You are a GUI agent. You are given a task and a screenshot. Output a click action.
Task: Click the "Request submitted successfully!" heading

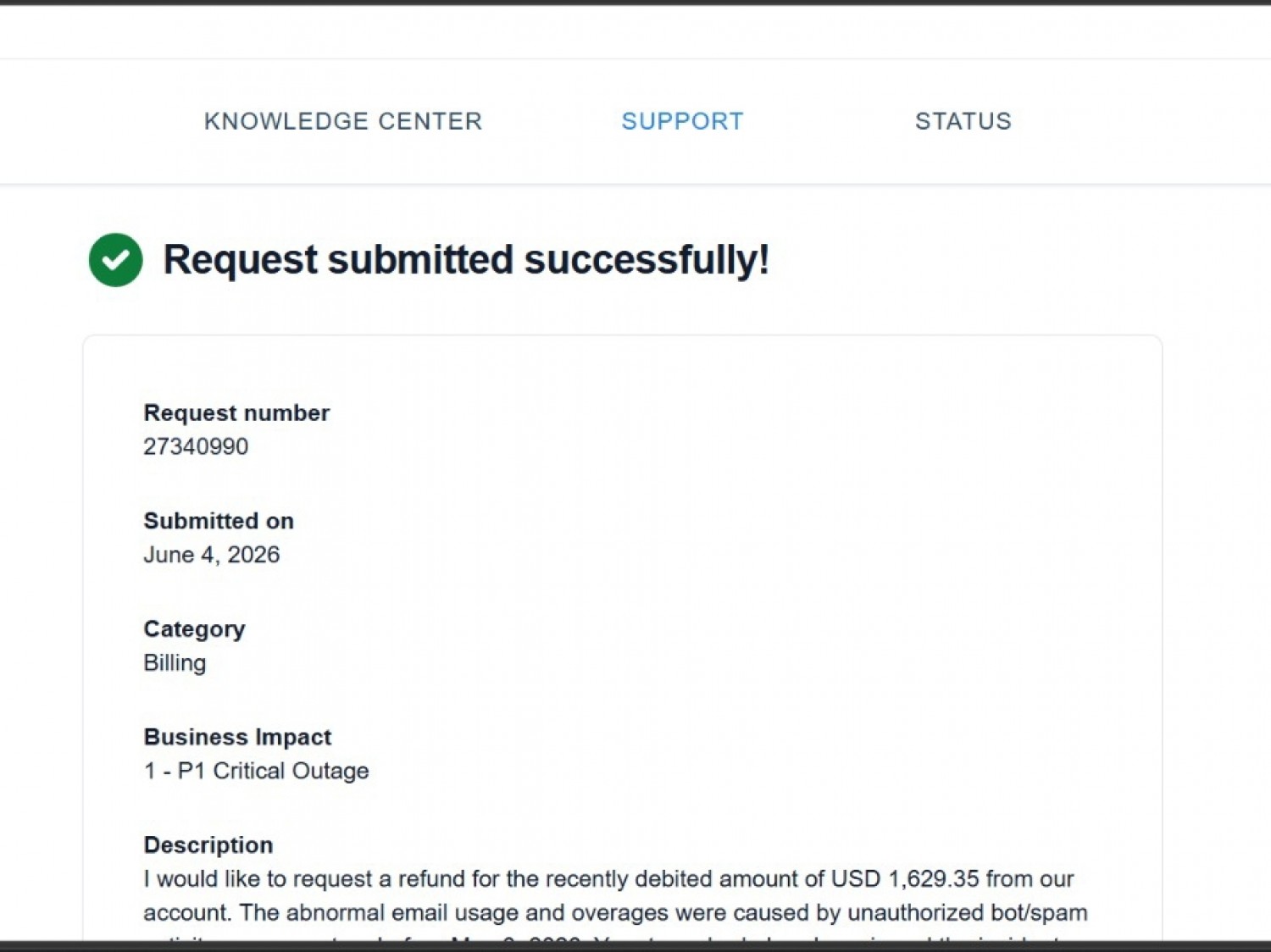click(x=466, y=259)
